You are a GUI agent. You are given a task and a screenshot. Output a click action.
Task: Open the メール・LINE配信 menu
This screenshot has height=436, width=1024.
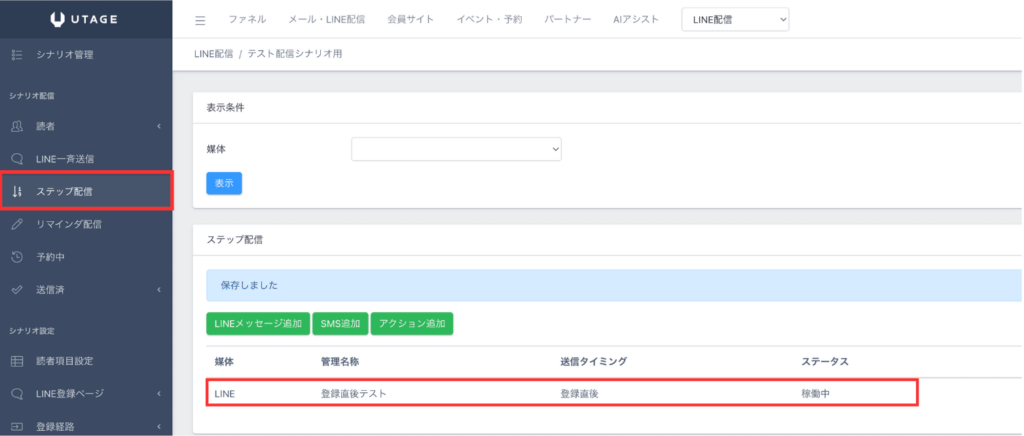point(327,20)
